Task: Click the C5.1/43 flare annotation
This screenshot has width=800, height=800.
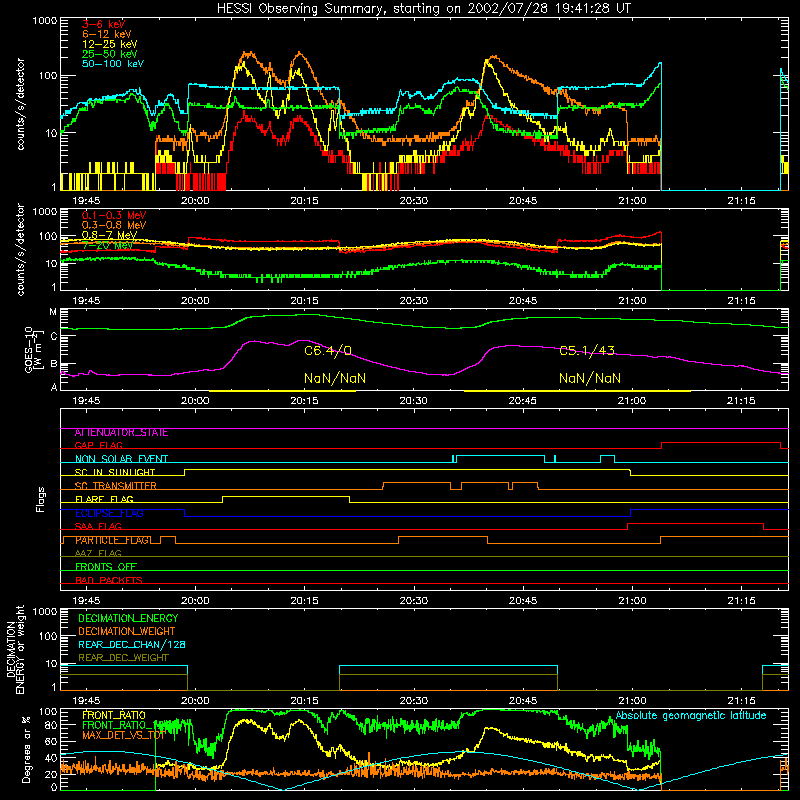Action: tap(587, 351)
